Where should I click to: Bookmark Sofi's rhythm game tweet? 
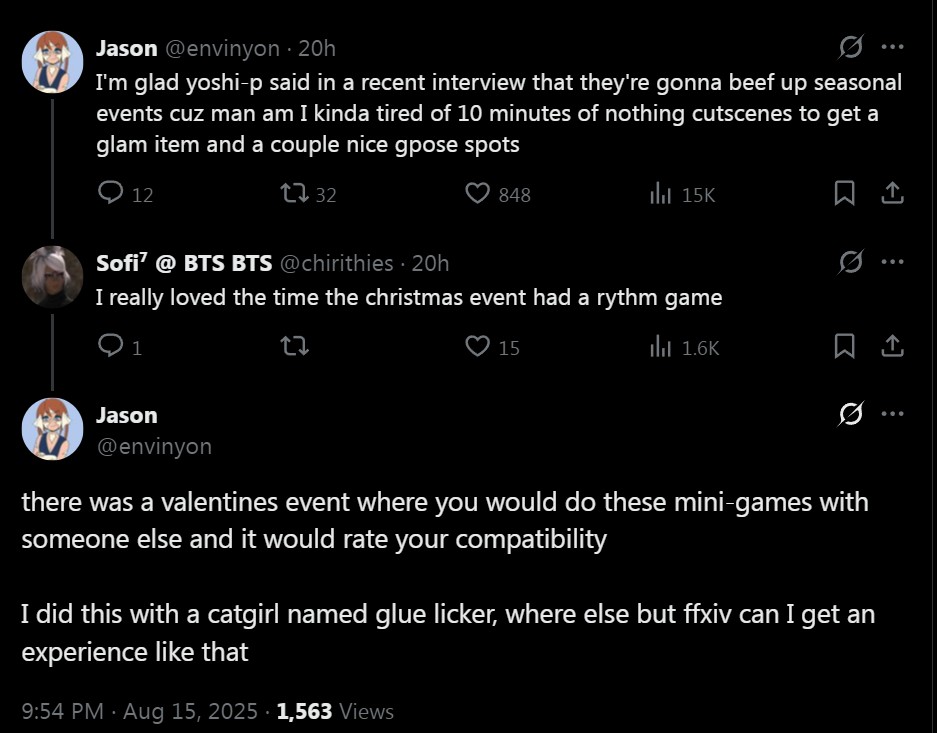845,347
